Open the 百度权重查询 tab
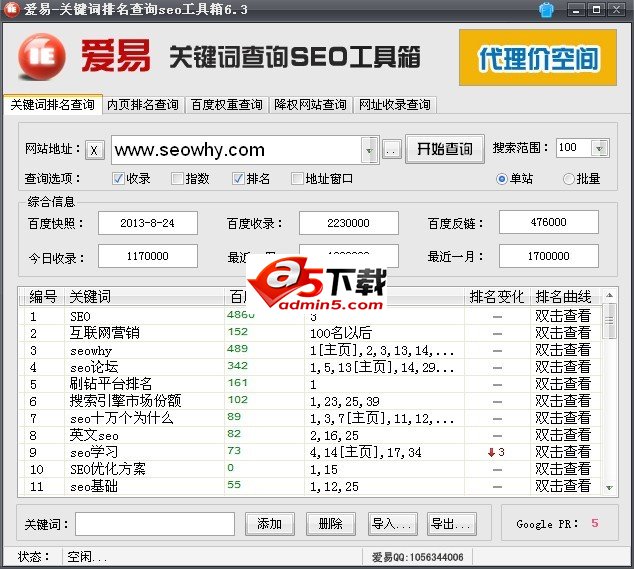Viewport: 634px width, 569px height. 227,105
